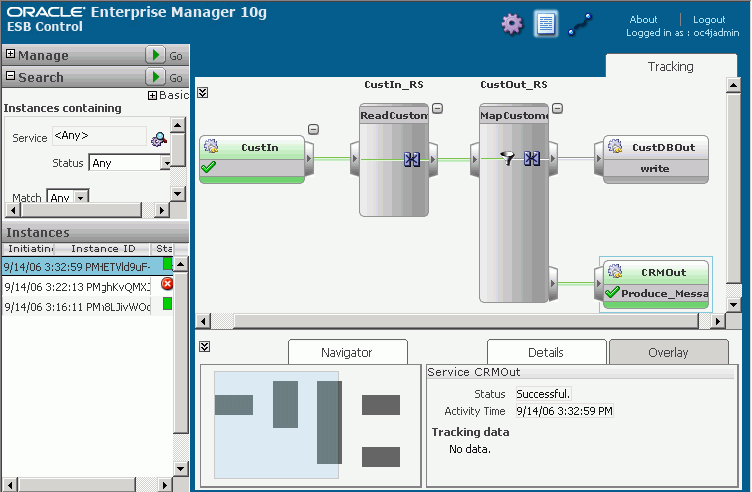Expand the Manage panel
The image size is (752, 492).
coord(10,54)
